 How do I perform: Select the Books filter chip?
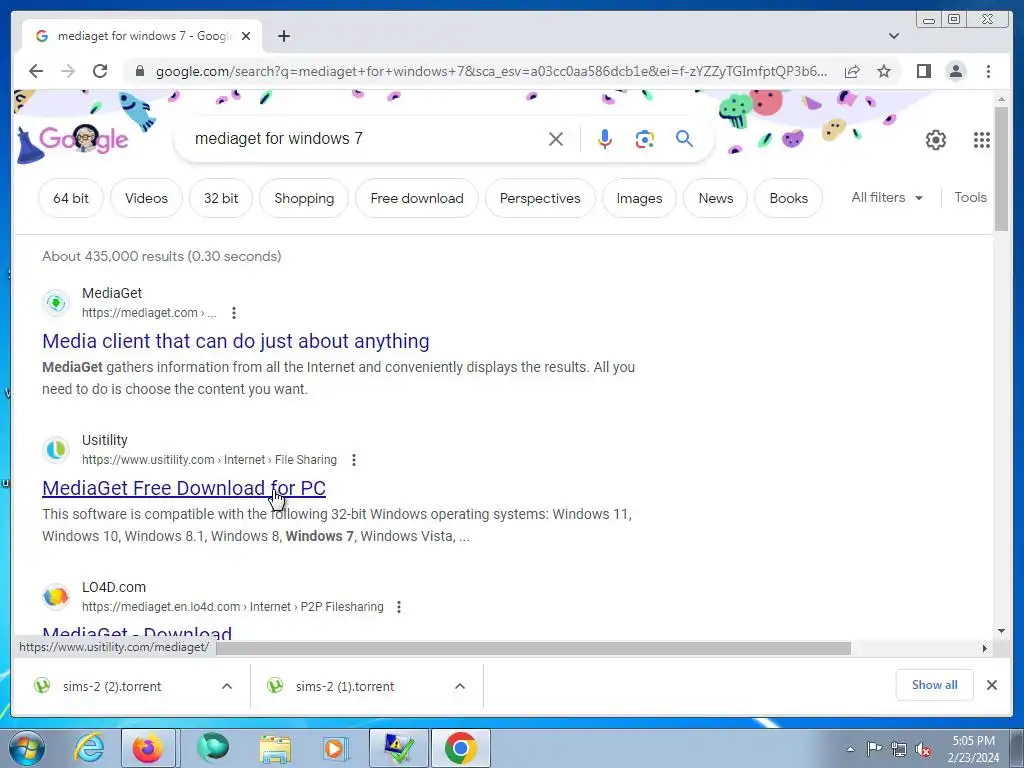(788, 198)
